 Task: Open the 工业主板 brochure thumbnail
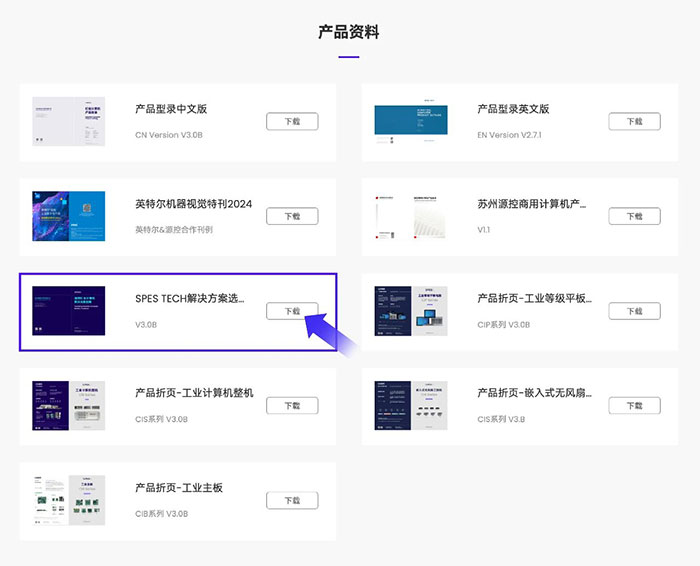pyautogui.click(x=69, y=500)
